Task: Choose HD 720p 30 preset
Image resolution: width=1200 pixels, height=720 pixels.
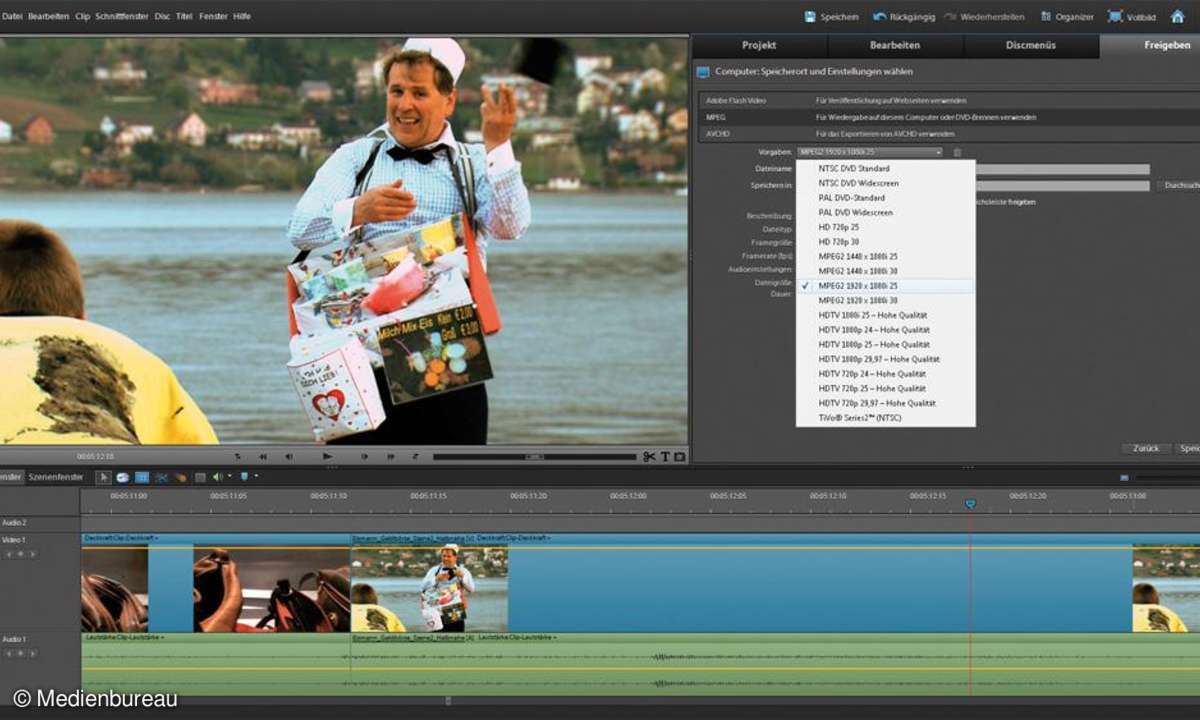Action: coord(885,242)
